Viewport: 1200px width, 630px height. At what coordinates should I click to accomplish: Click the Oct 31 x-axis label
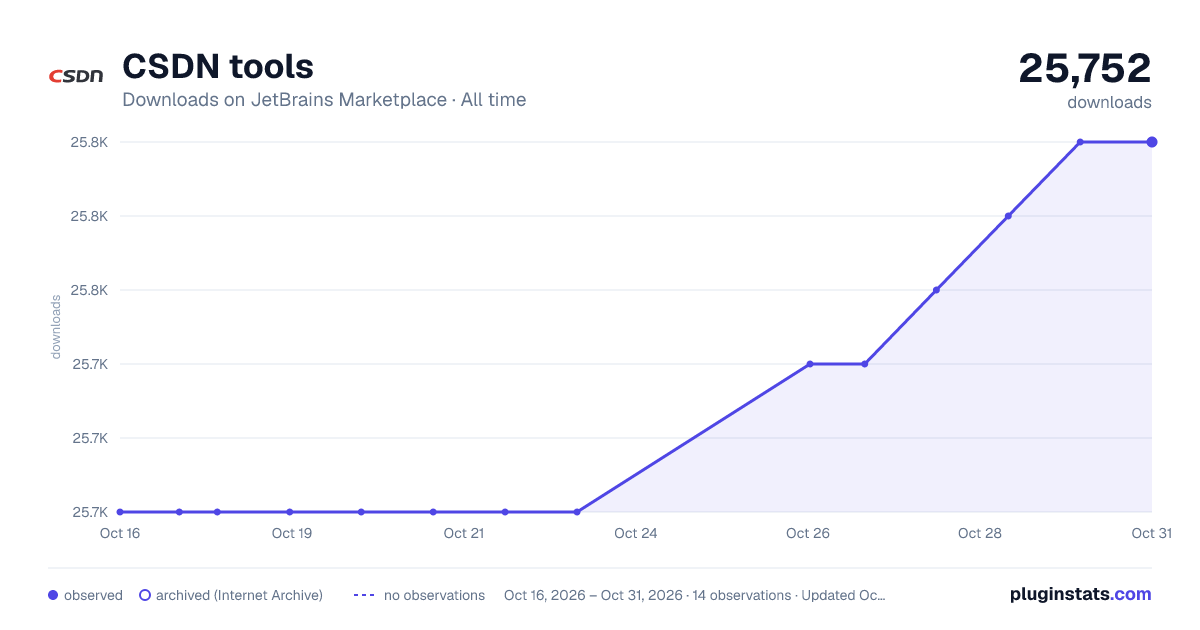(1151, 533)
